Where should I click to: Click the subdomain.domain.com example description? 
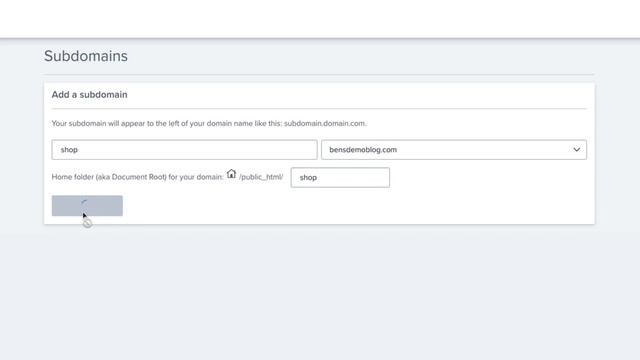coord(209,123)
